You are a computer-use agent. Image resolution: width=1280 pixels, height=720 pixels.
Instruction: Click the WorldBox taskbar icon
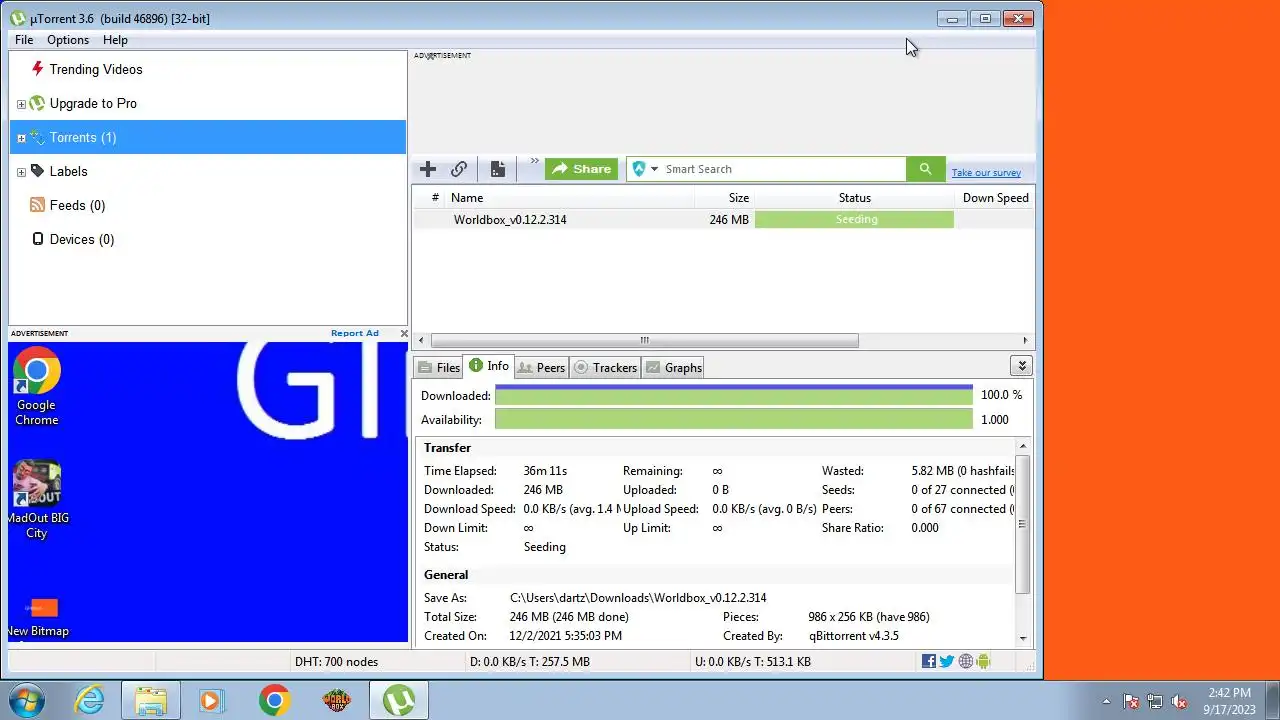tap(337, 700)
